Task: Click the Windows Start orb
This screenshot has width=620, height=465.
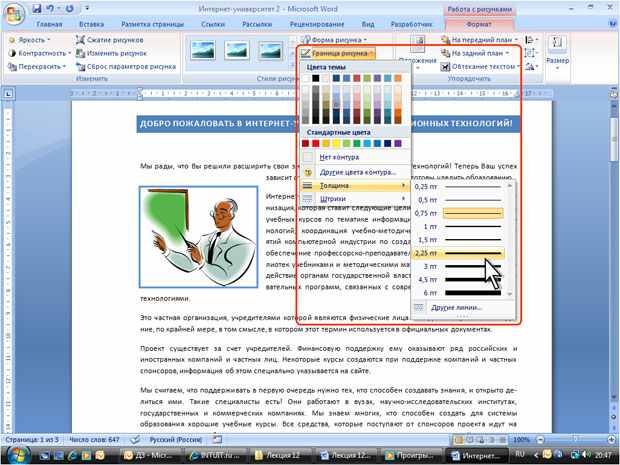Action: pos(17,455)
